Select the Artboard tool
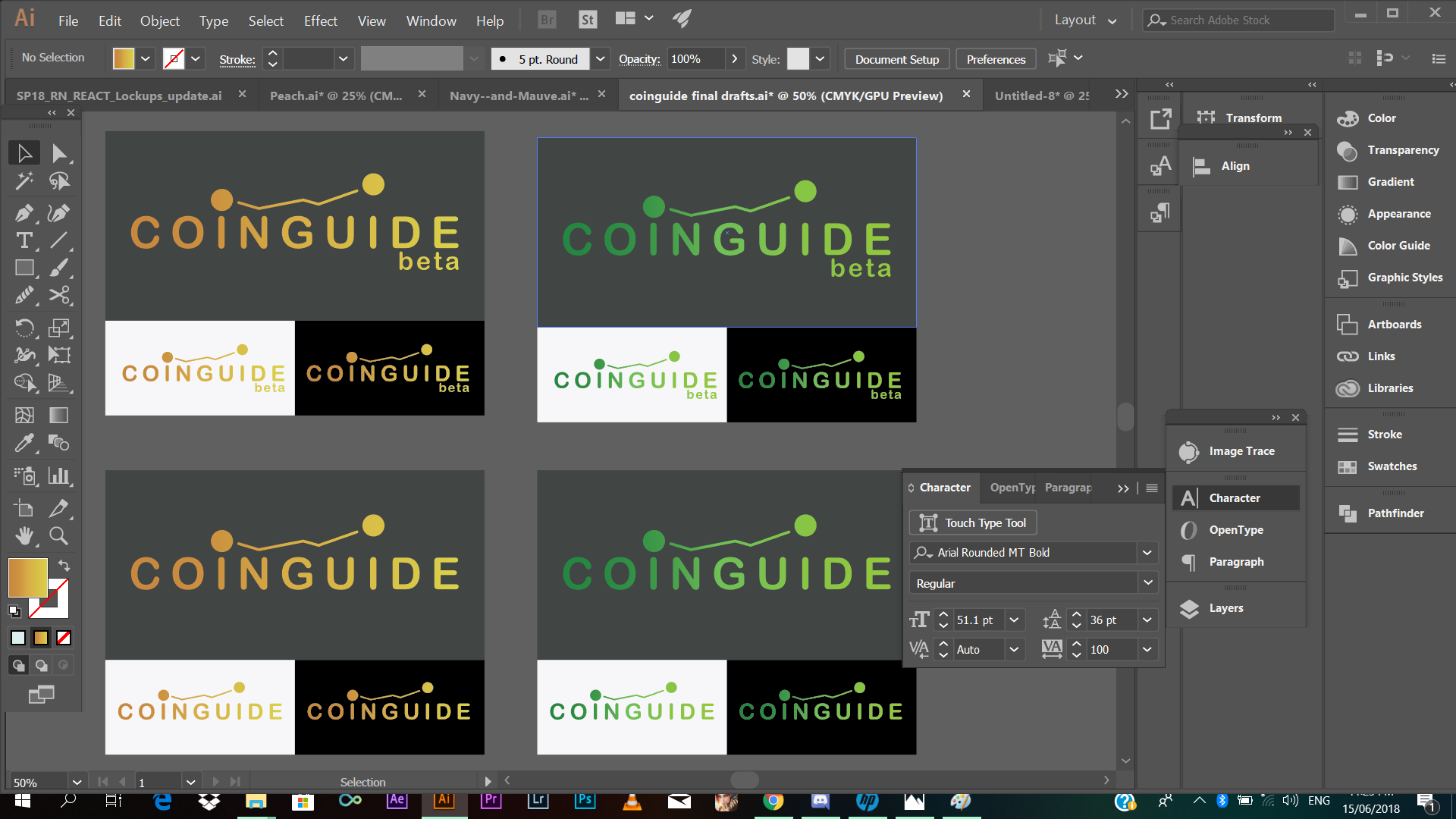The height and width of the screenshot is (819, 1456). click(24, 509)
